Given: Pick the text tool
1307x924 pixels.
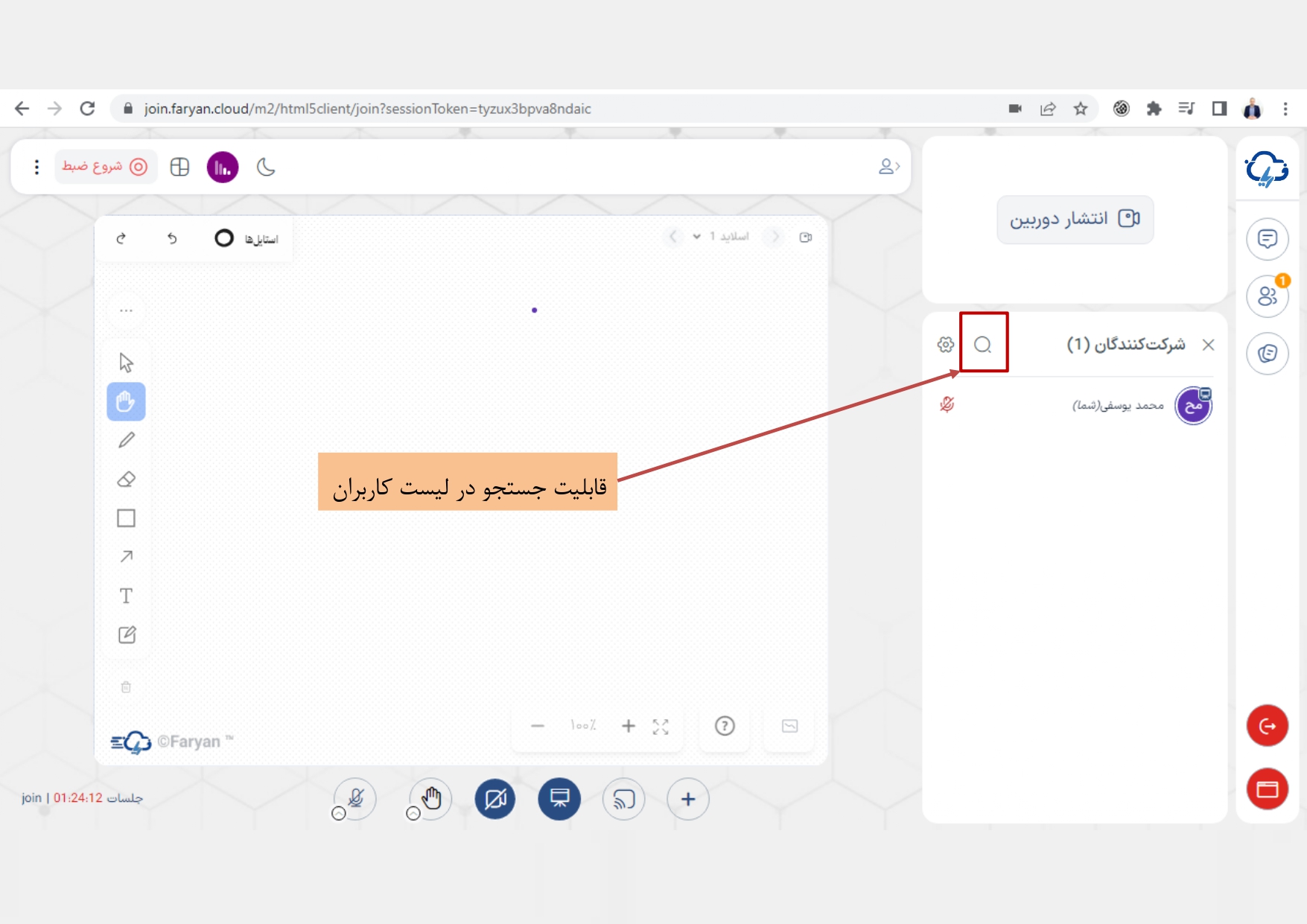Looking at the screenshot, I should tap(127, 596).
